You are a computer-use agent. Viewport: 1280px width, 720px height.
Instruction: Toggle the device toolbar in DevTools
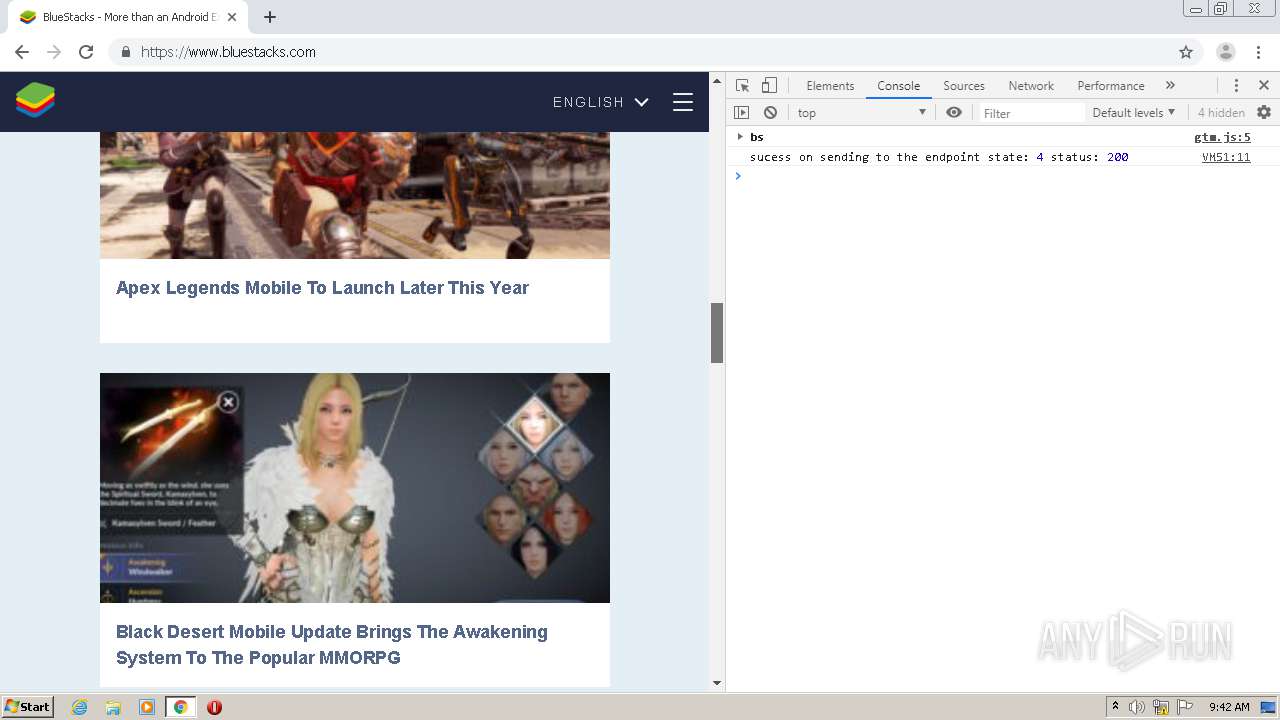(x=769, y=86)
